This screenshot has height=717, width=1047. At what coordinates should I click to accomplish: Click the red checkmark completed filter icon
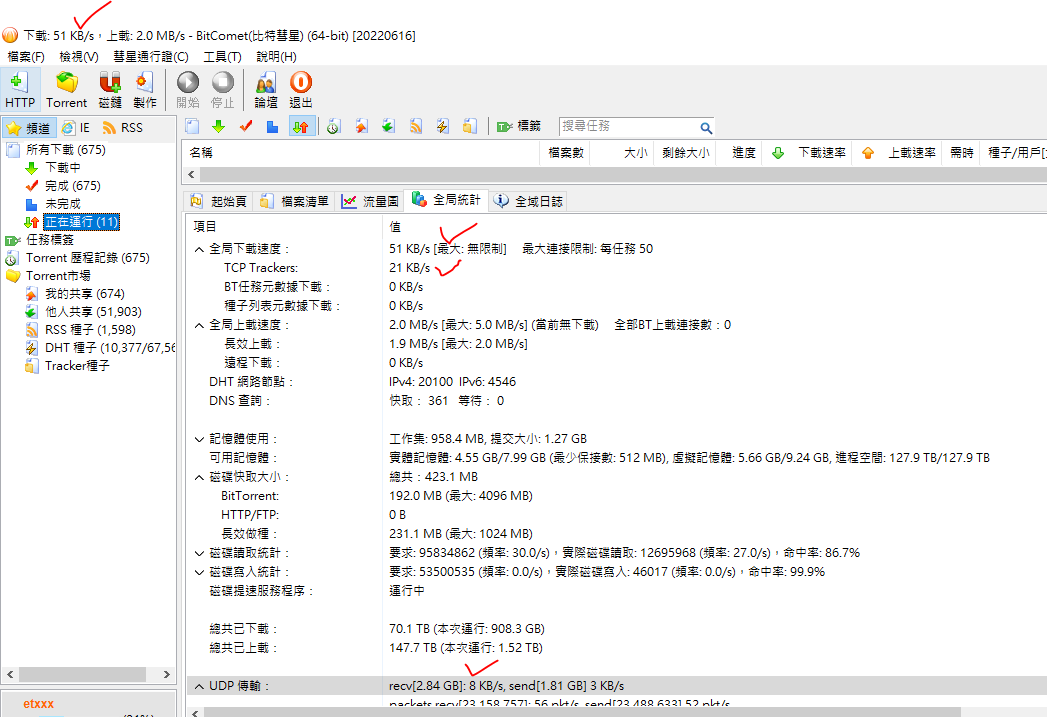click(245, 126)
